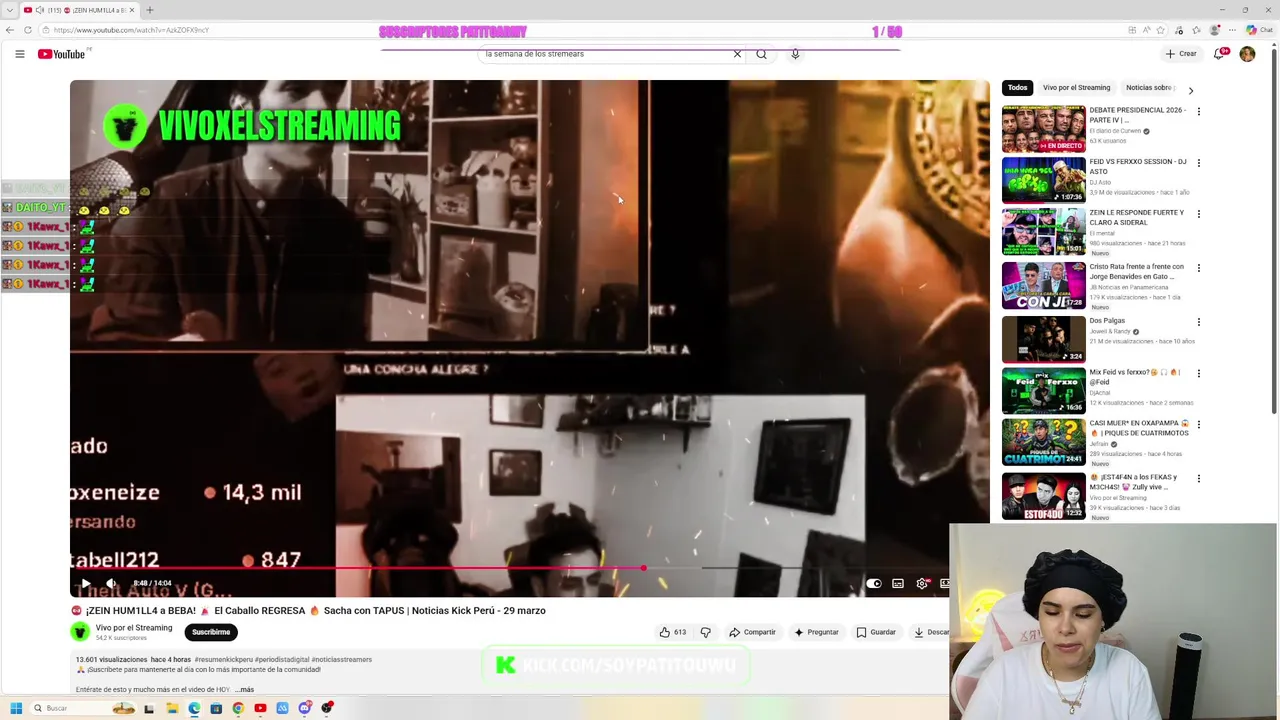Click the browser back arrow
Screen dimensions: 1280x720
click(10, 30)
